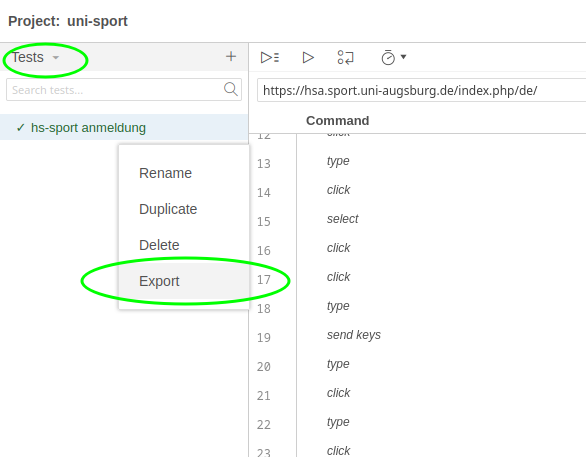
Task: Click the search magnifier icon
Action: [231, 89]
